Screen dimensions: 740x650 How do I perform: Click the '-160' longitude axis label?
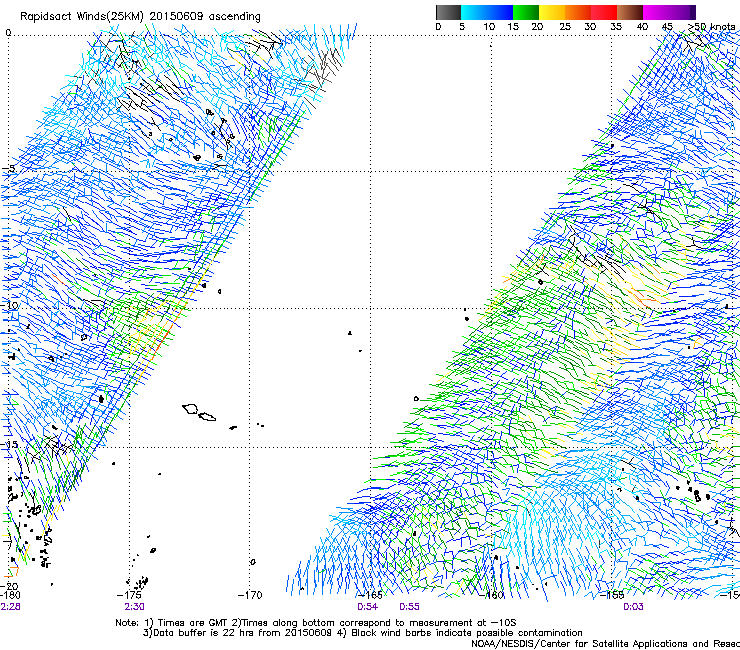(491, 595)
